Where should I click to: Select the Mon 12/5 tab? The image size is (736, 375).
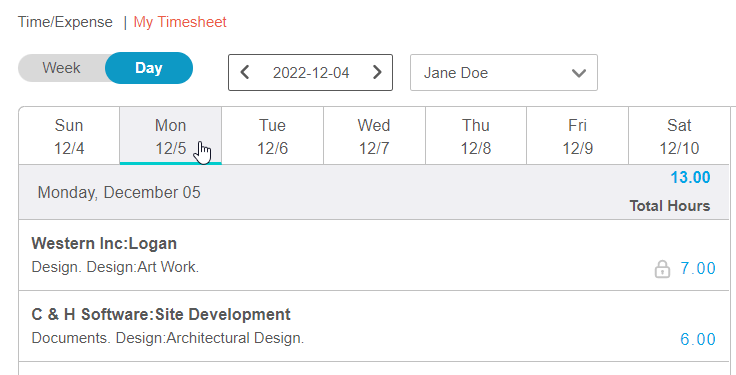coord(170,136)
